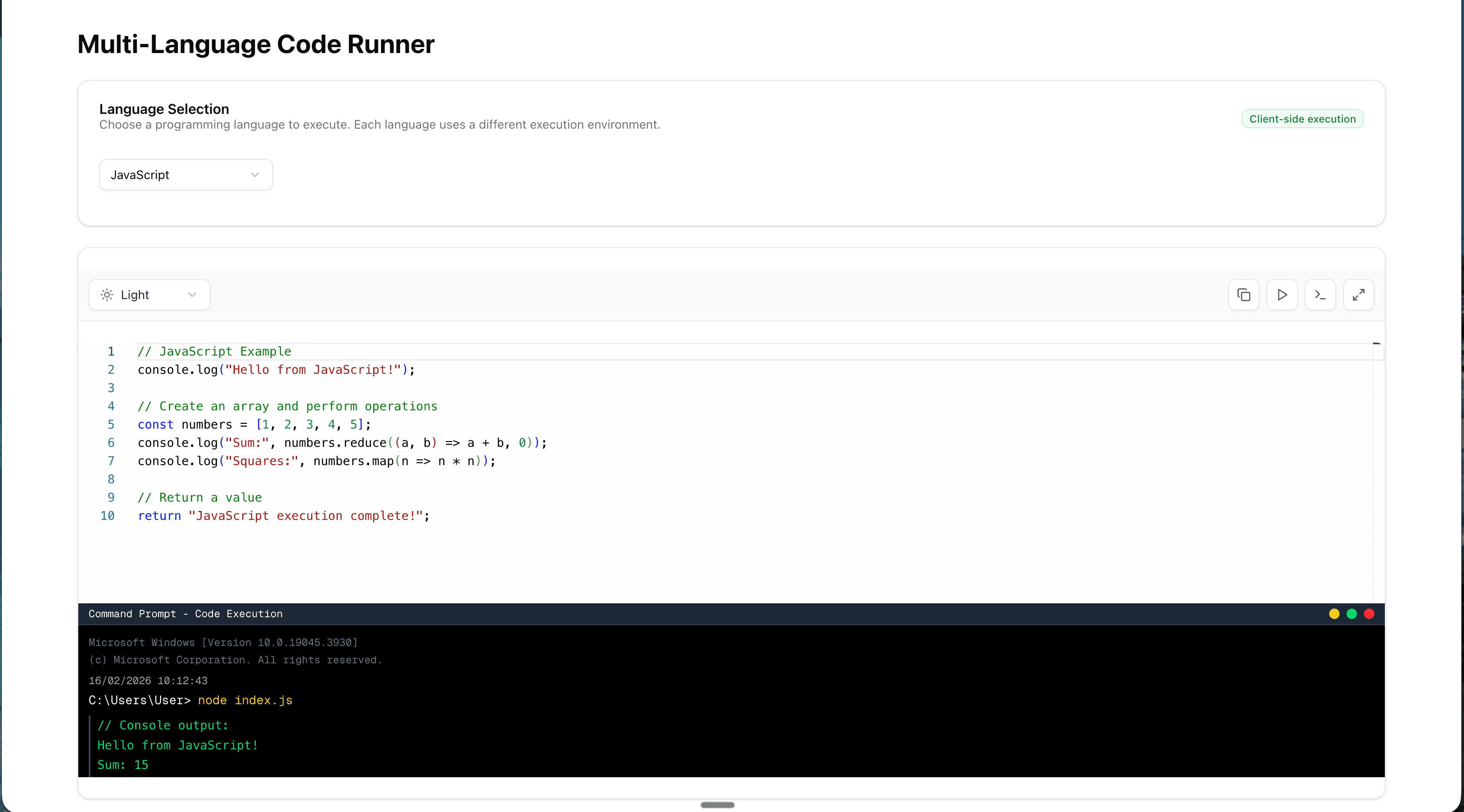Open the JavaScript language dropdown
This screenshot has height=812, width=1464.
185,174
